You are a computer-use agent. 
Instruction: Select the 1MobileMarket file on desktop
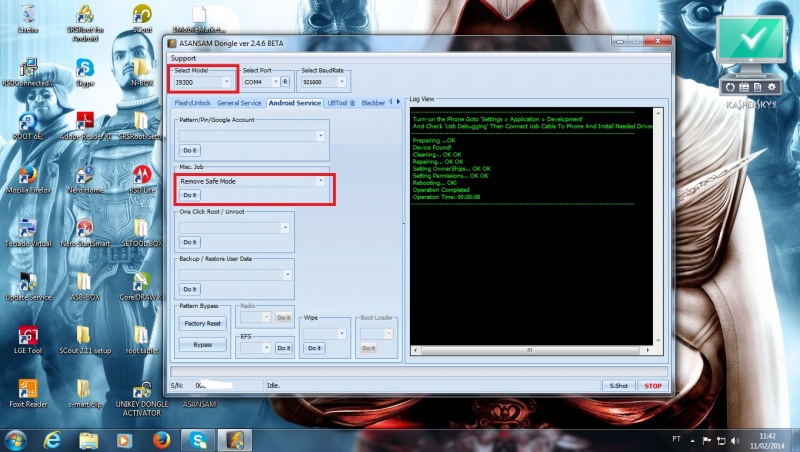click(199, 18)
